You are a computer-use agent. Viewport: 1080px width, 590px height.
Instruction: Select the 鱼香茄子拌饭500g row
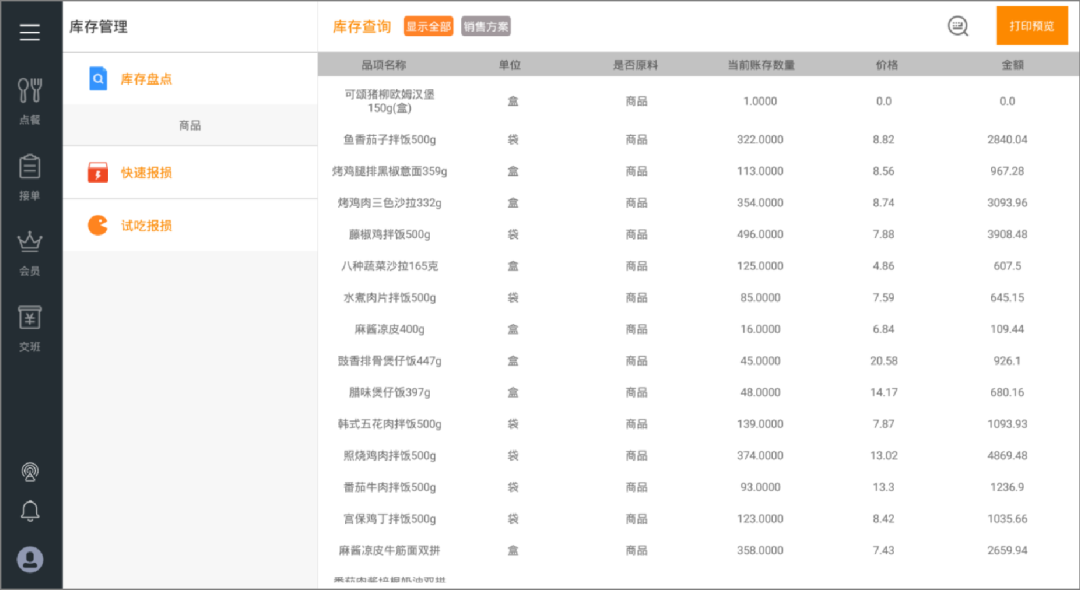(x=698, y=139)
